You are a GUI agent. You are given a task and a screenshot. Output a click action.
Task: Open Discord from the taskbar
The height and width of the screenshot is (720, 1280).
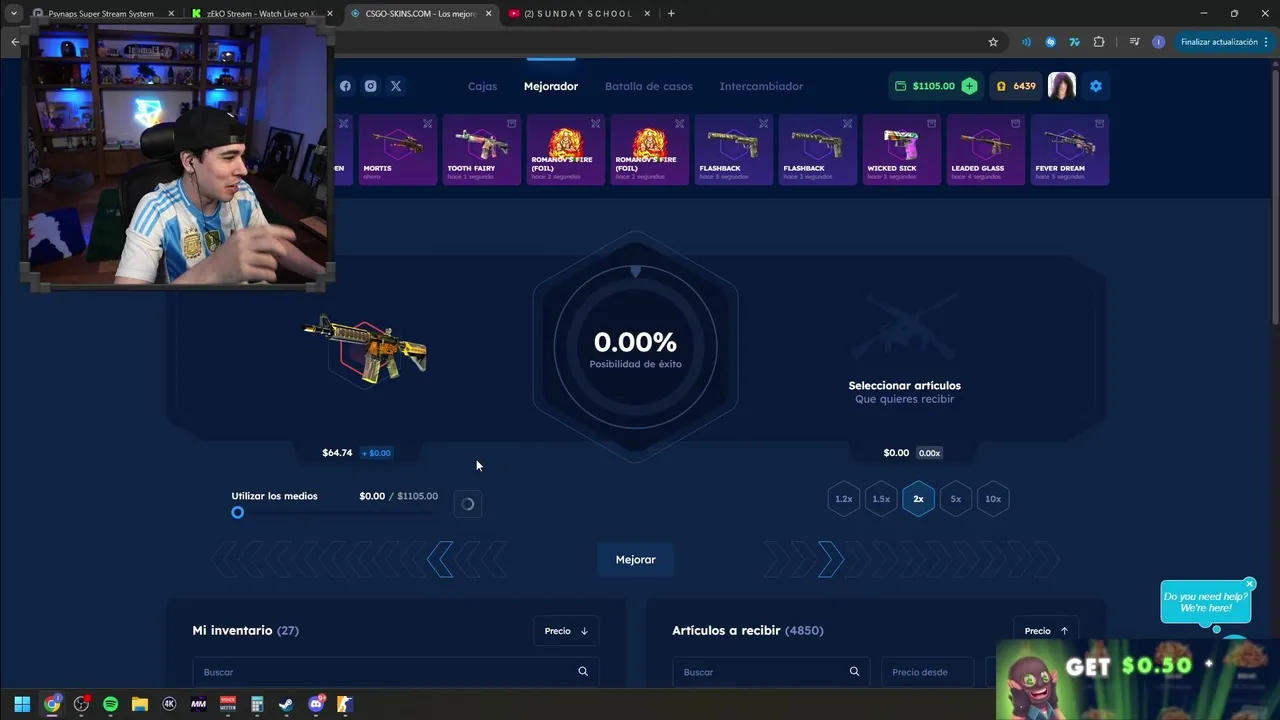point(317,704)
